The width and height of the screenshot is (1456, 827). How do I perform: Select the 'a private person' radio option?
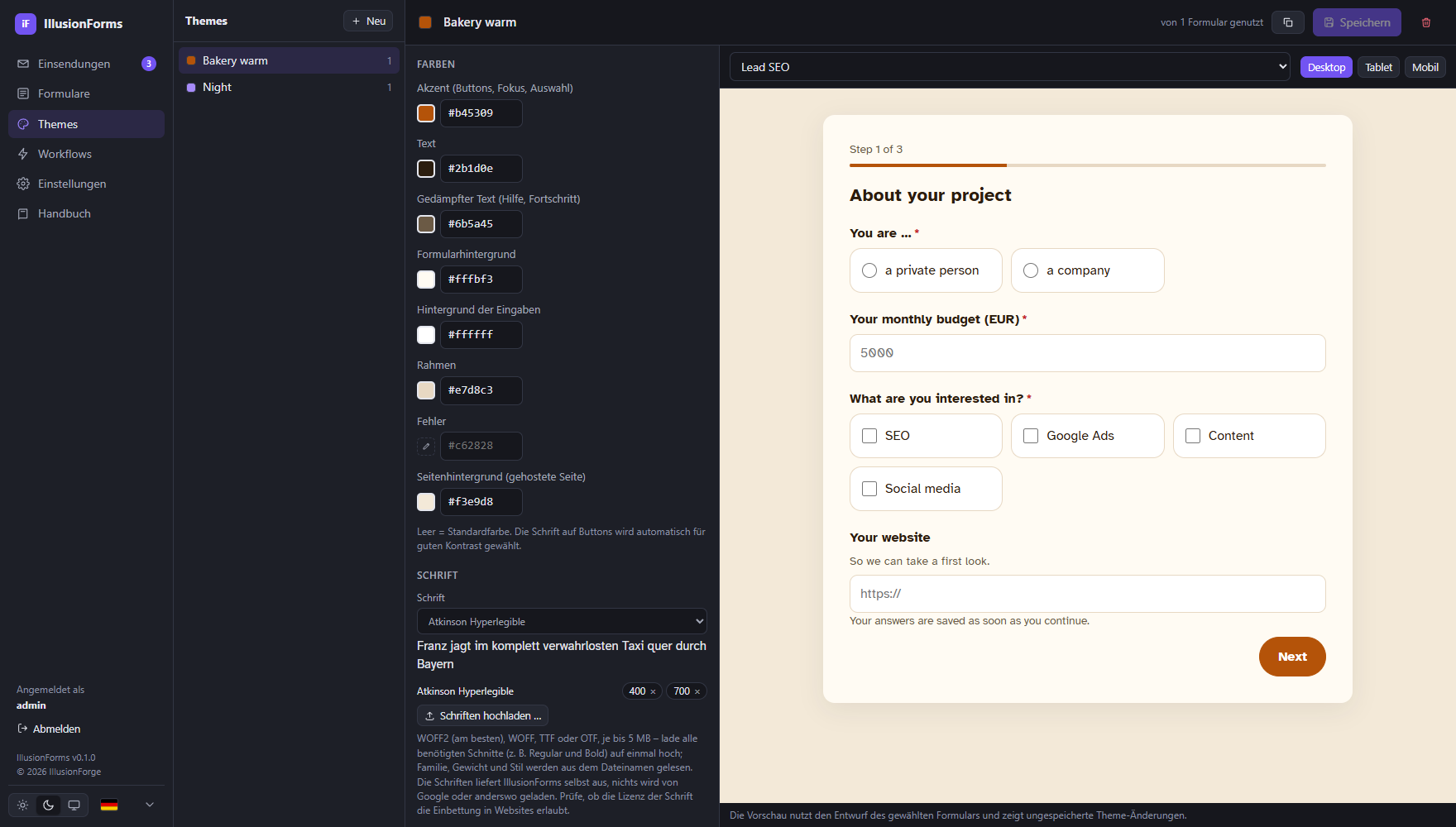[x=926, y=270]
